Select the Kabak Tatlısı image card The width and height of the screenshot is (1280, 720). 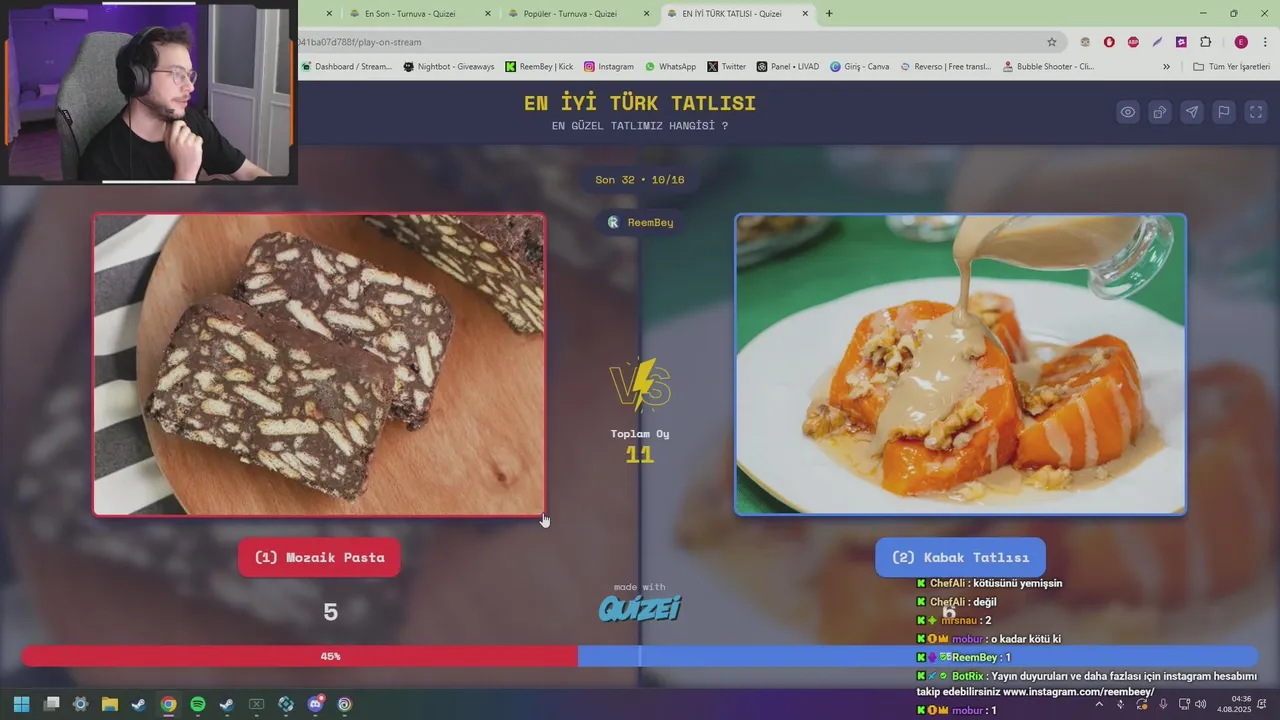pyautogui.click(x=960, y=365)
